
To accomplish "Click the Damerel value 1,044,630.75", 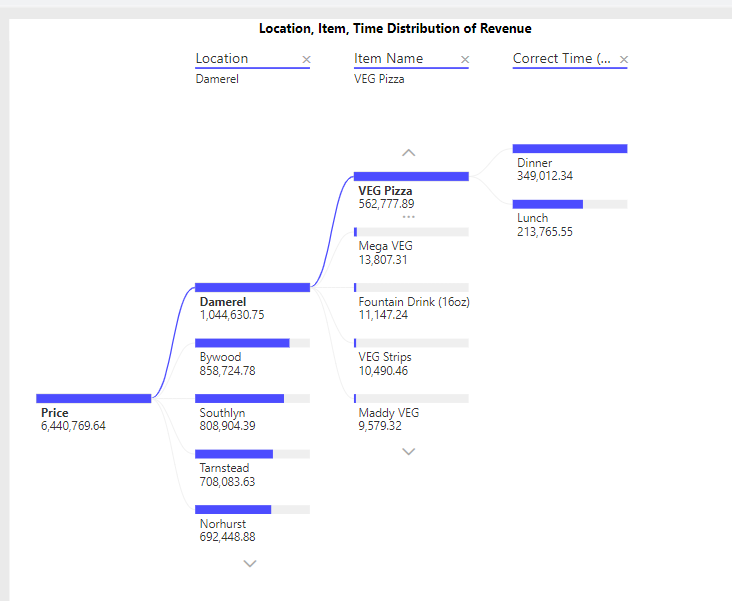I will (232, 315).
